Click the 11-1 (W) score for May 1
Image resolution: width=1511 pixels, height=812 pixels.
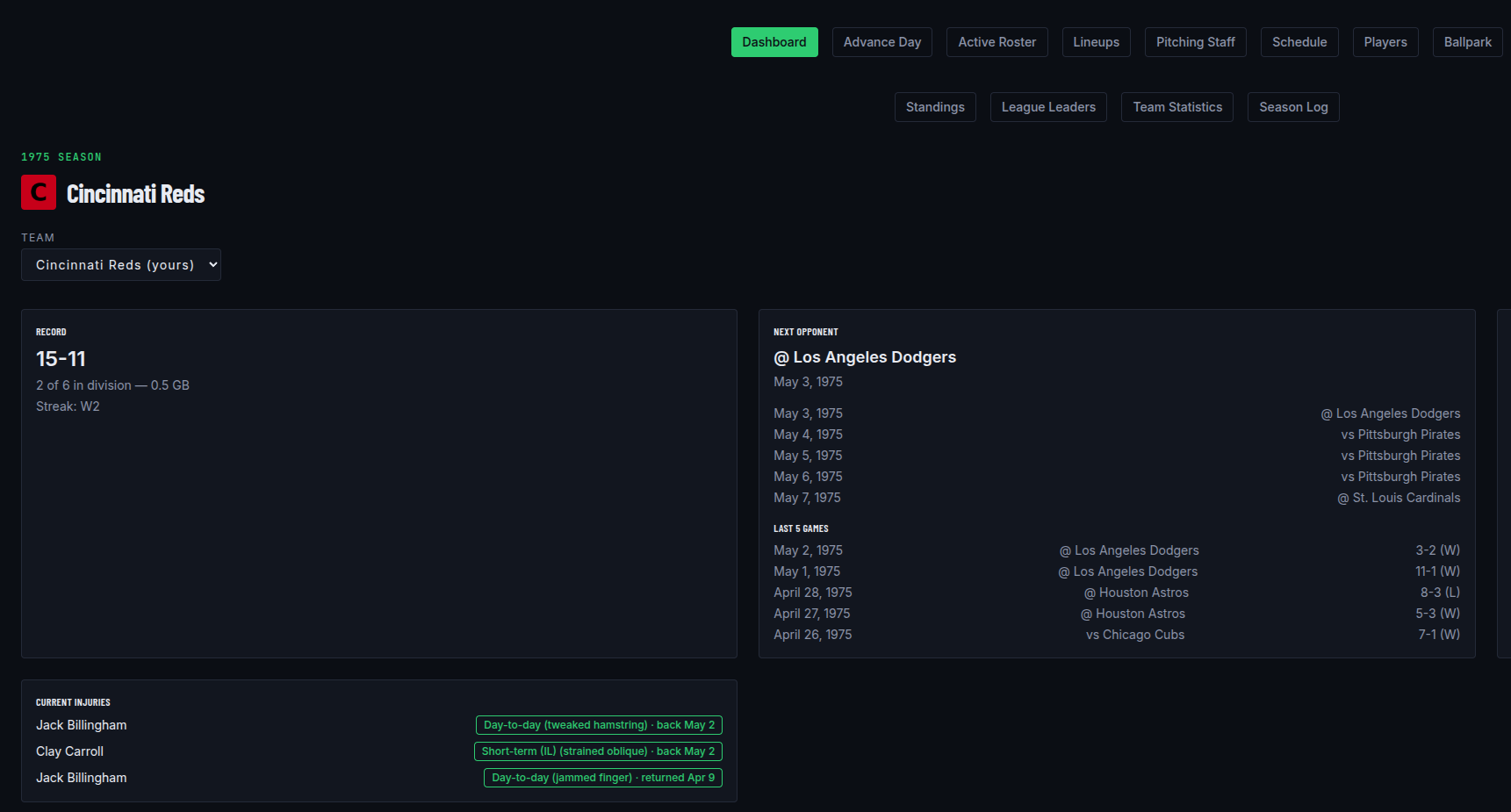click(x=1437, y=571)
